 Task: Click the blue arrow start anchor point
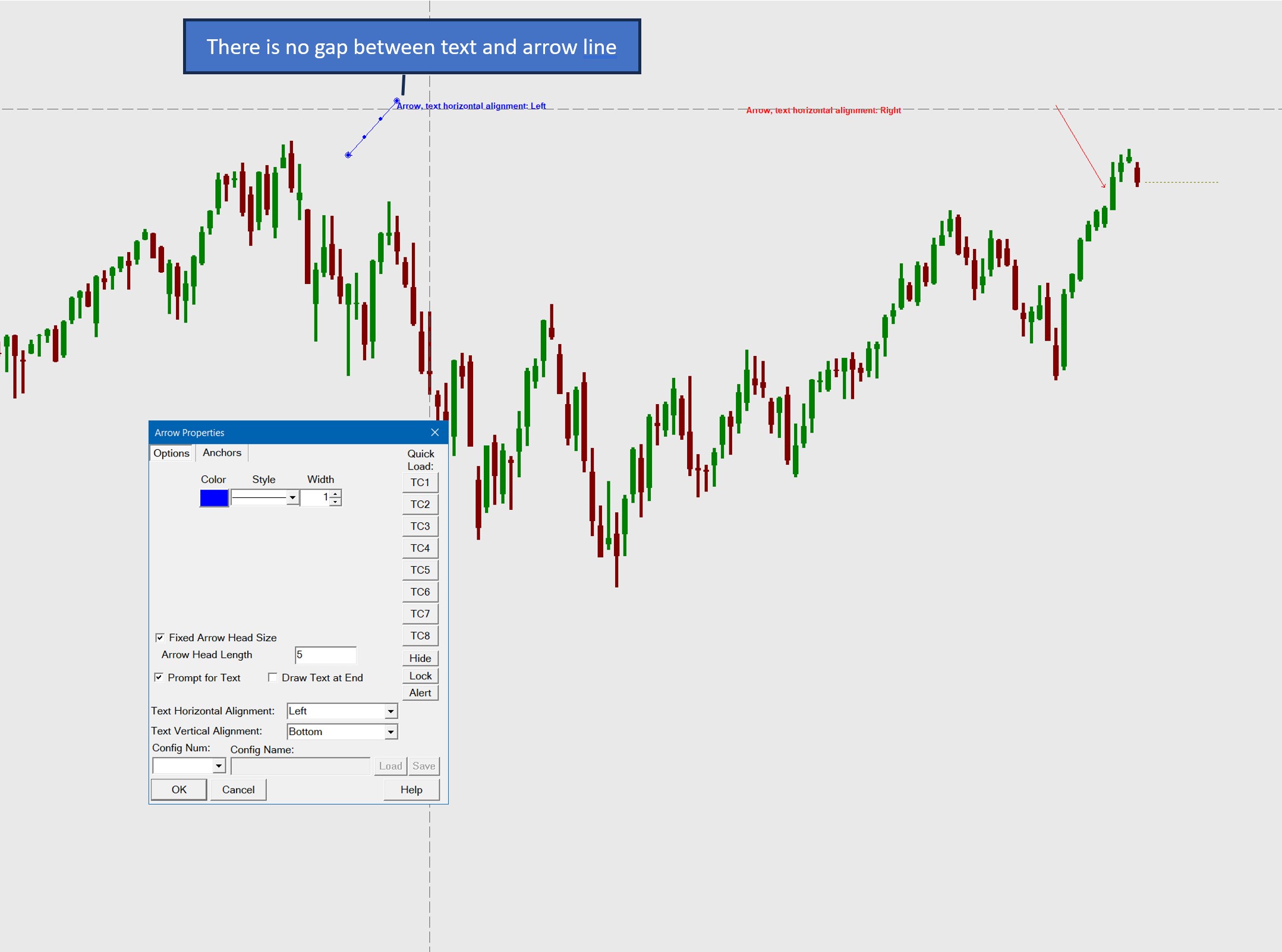click(396, 101)
